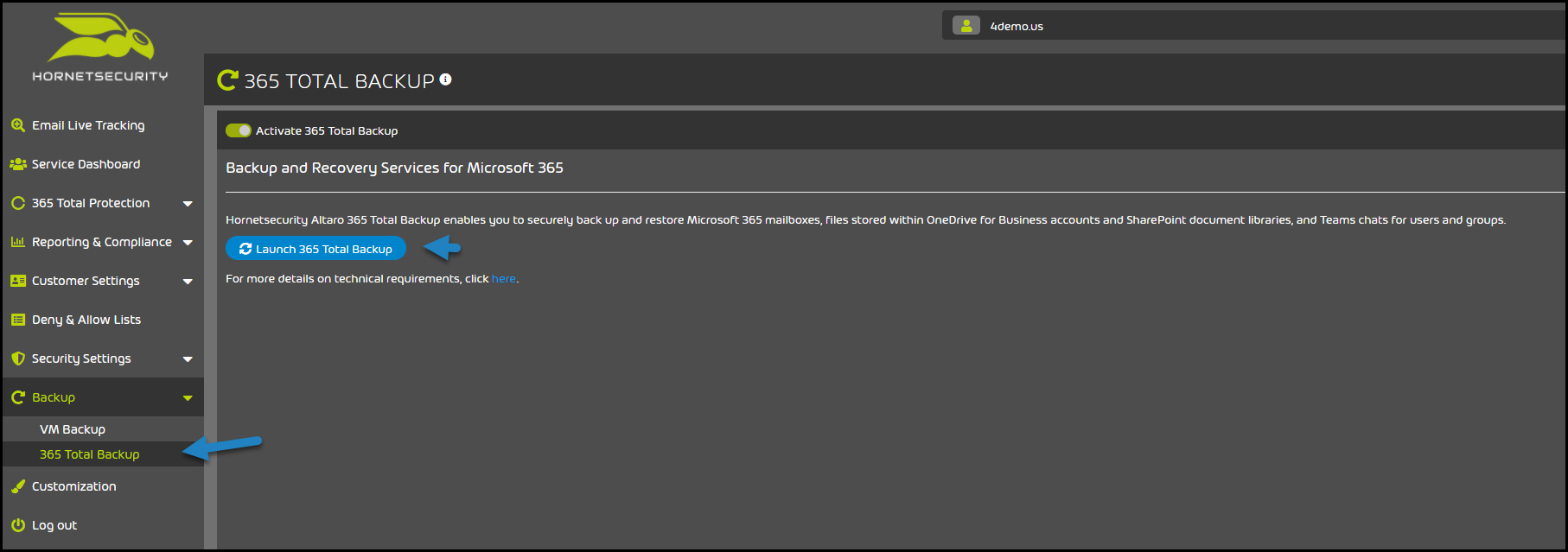Click the '365 TOTAL BACKUP' page title
The width and height of the screenshot is (1568, 552).
pyautogui.click(x=339, y=81)
